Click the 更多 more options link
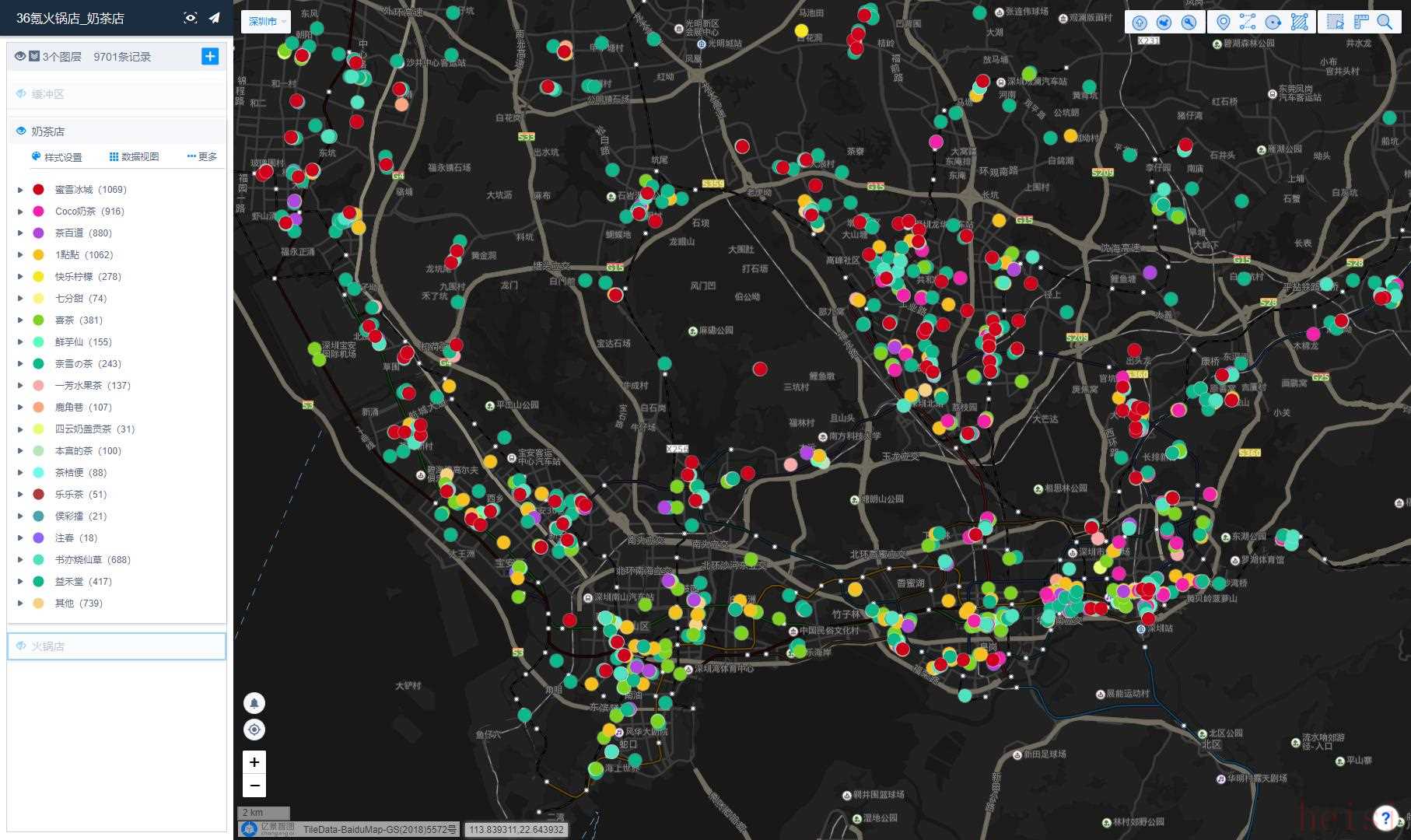The height and width of the screenshot is (840, 1411). [202, 157]
